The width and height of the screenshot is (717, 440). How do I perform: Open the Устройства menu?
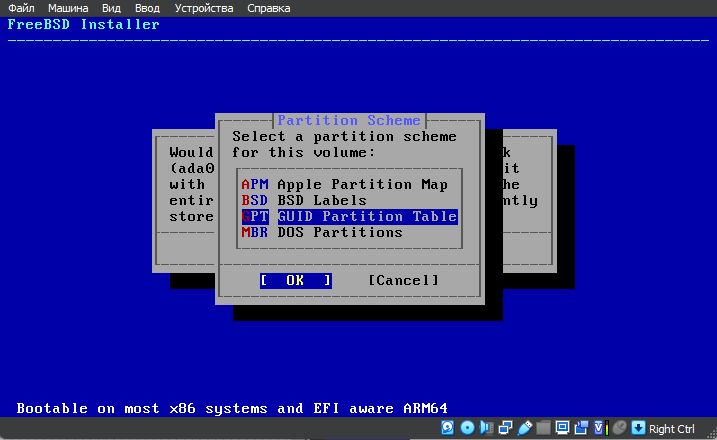click(204, 8)
